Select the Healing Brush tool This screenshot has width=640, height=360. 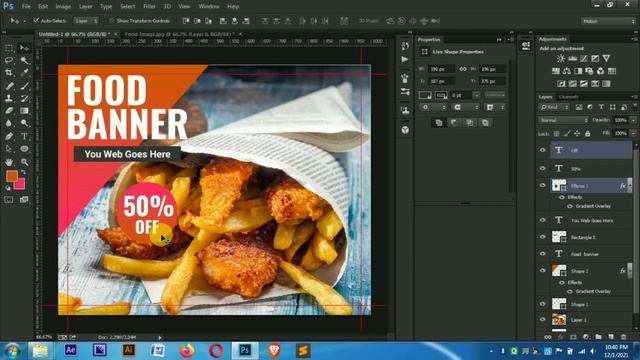[9, 86]
